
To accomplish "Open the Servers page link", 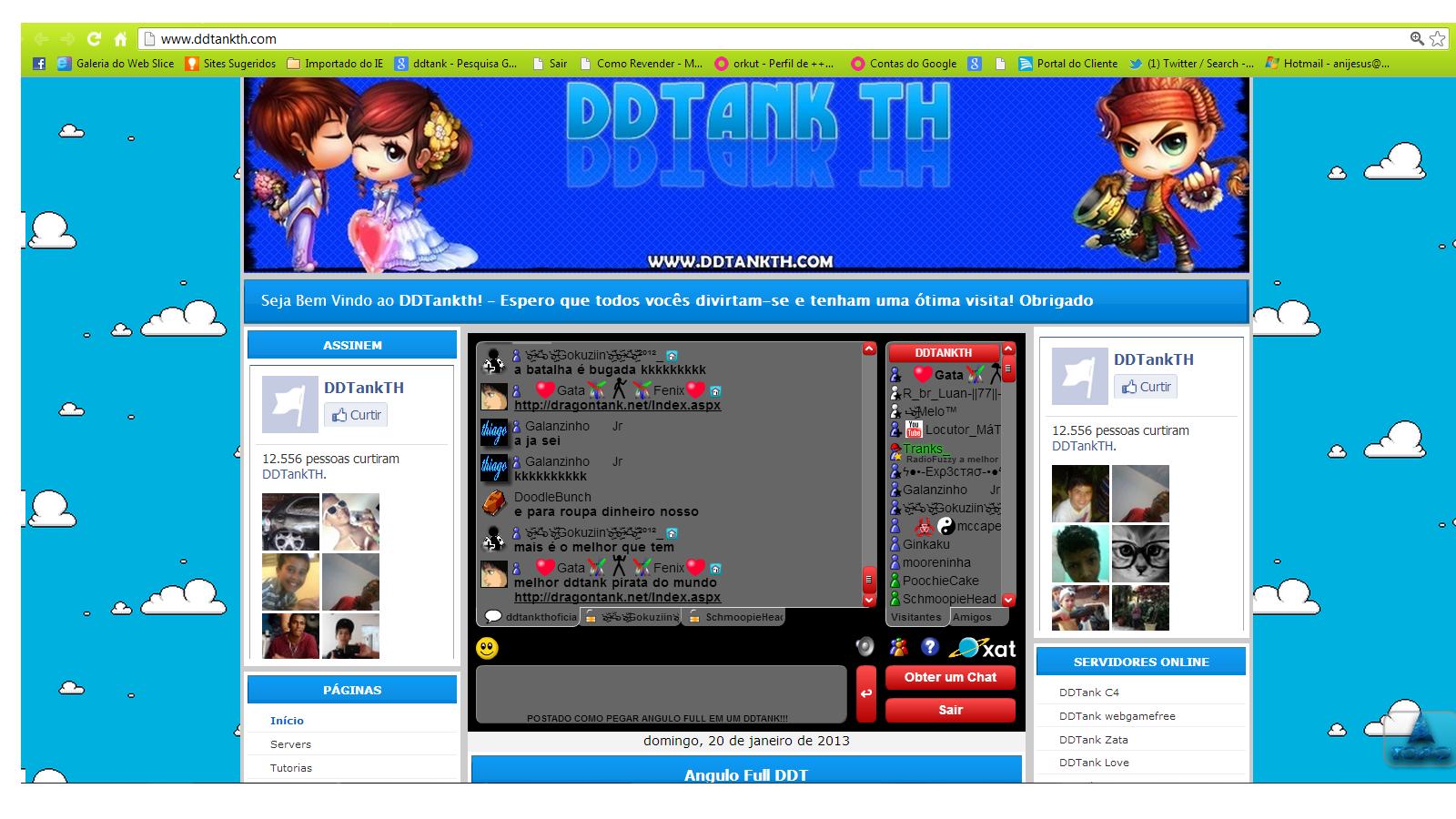I will click(x=290, y=744).
